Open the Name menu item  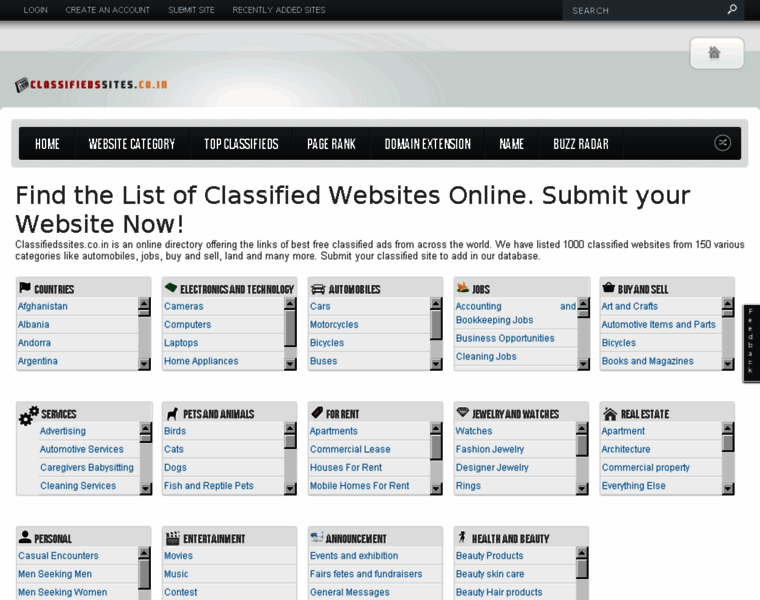[511, 143]
